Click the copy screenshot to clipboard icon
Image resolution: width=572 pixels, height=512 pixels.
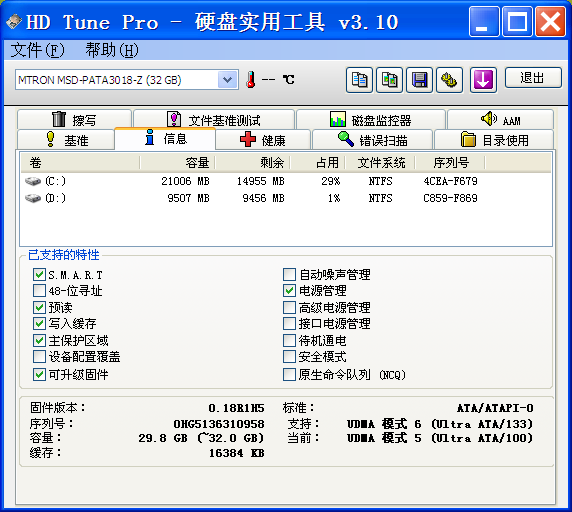coord(389,80)
